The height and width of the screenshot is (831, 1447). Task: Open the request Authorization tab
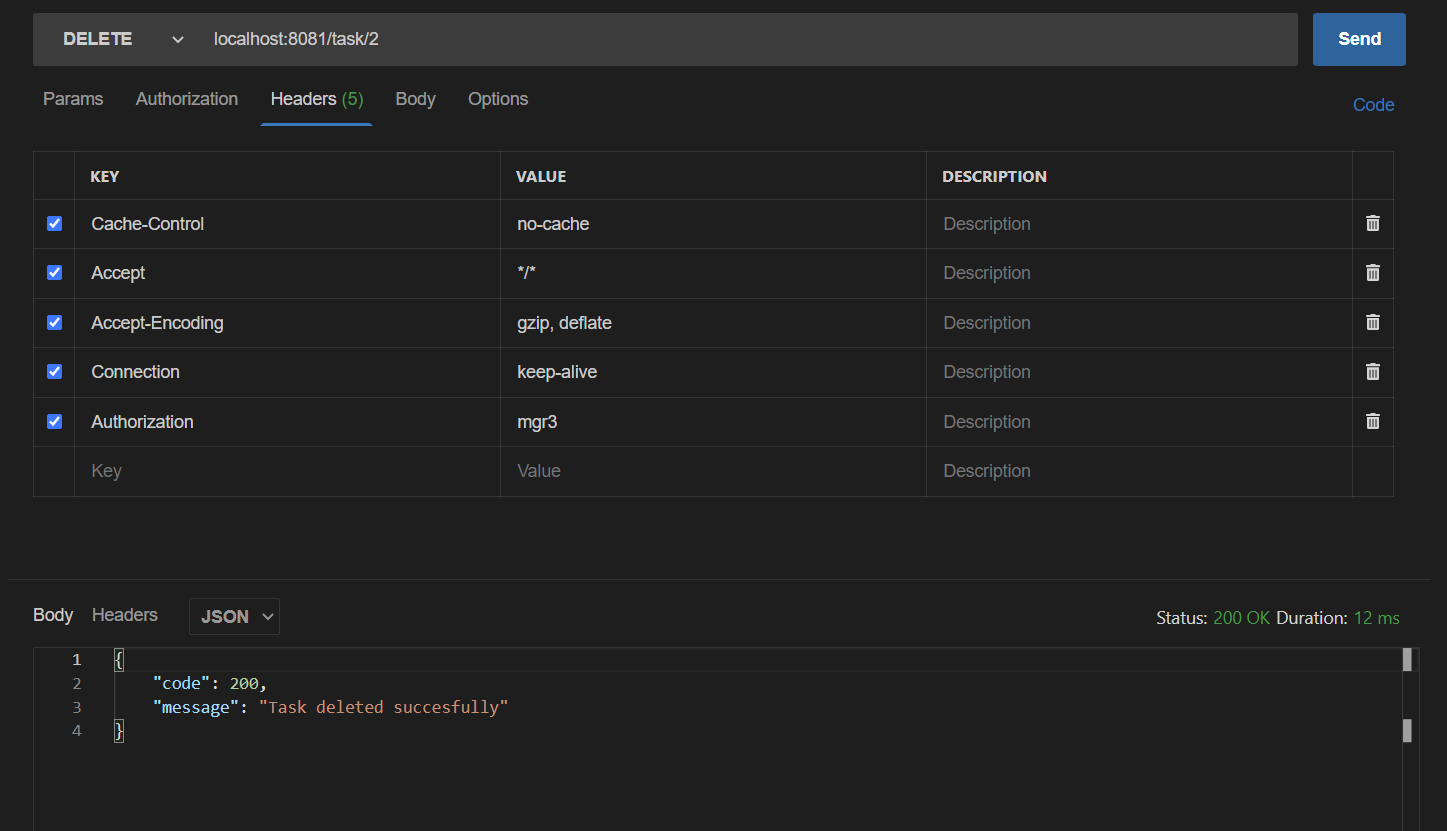click(x=187, y=99)
